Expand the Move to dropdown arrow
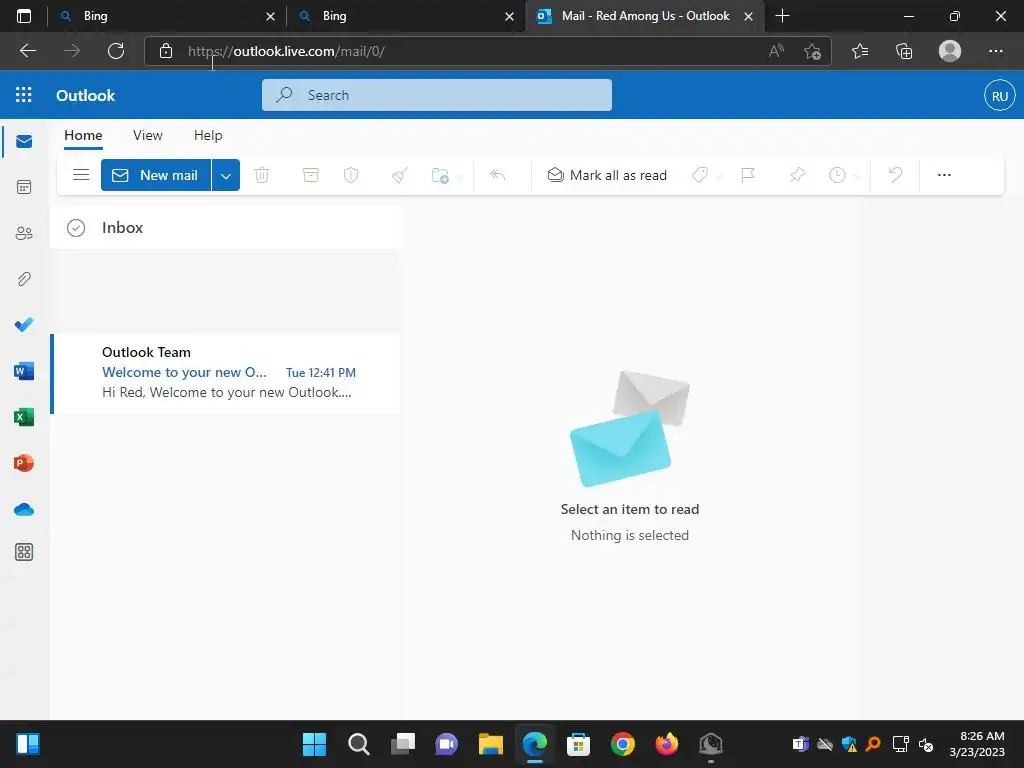Image resolution: width=1024 pixels, height=768 pixels. 460,176
